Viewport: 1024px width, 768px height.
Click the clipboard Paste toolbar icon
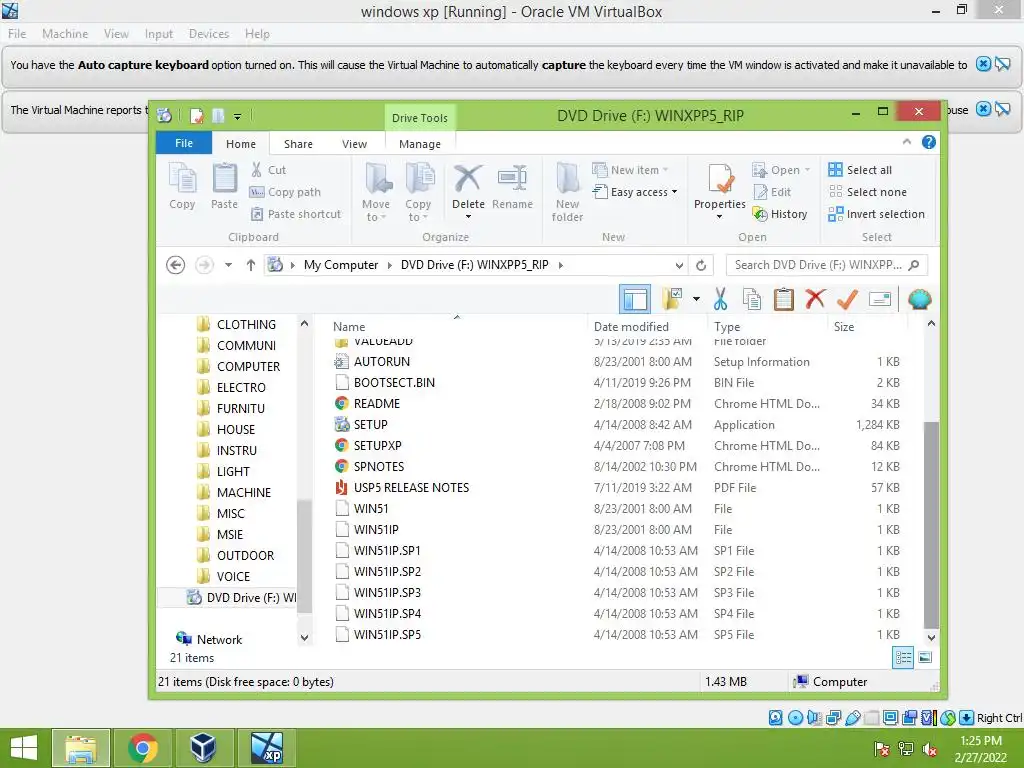pos(783,299)
